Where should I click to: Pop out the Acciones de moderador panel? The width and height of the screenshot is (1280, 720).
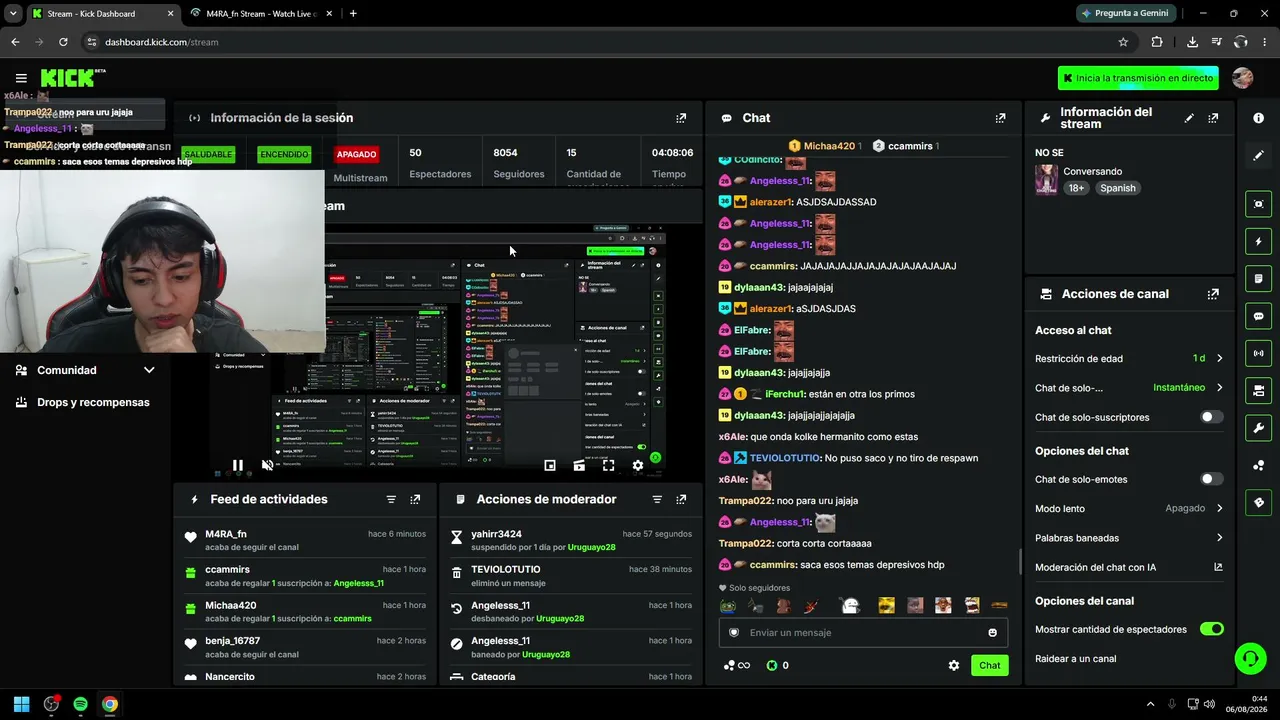point(681,499)
